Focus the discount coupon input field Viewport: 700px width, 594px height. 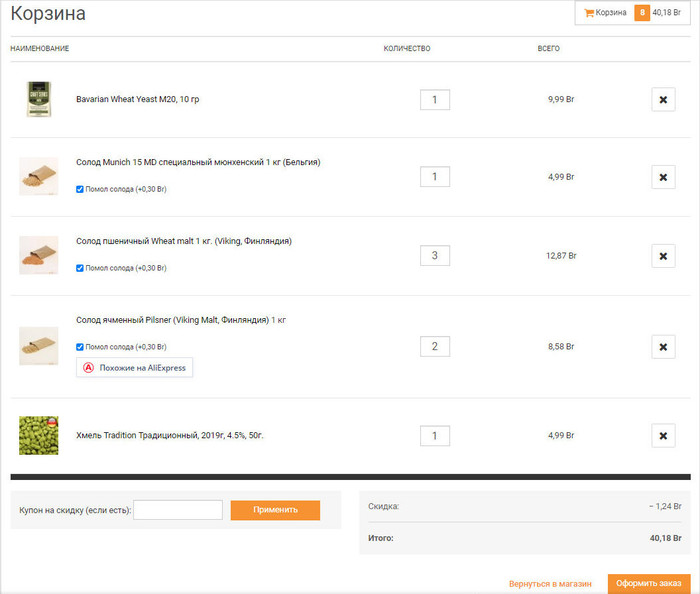(178, 510)
